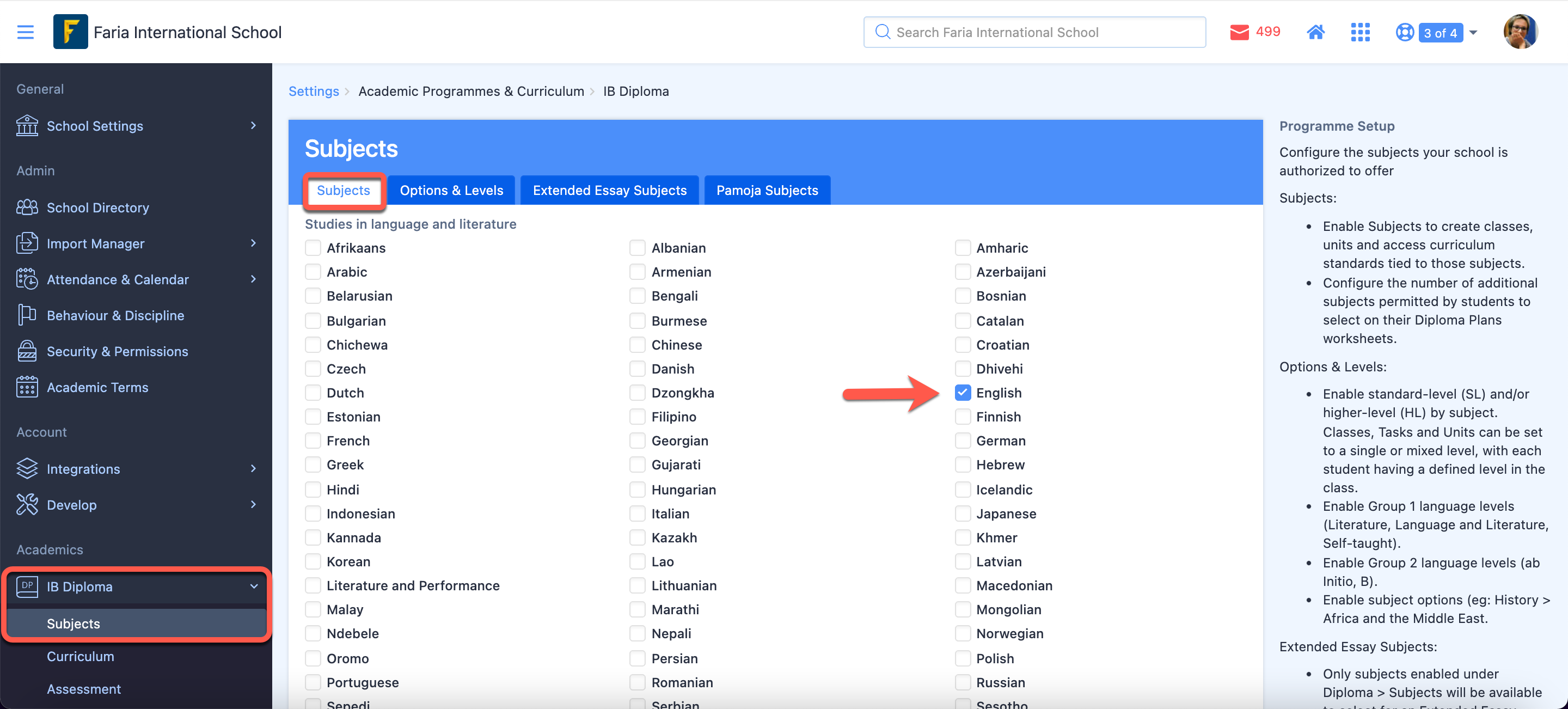
Task: Uncheck the English subject checkbox
Action: click(963, 393)
